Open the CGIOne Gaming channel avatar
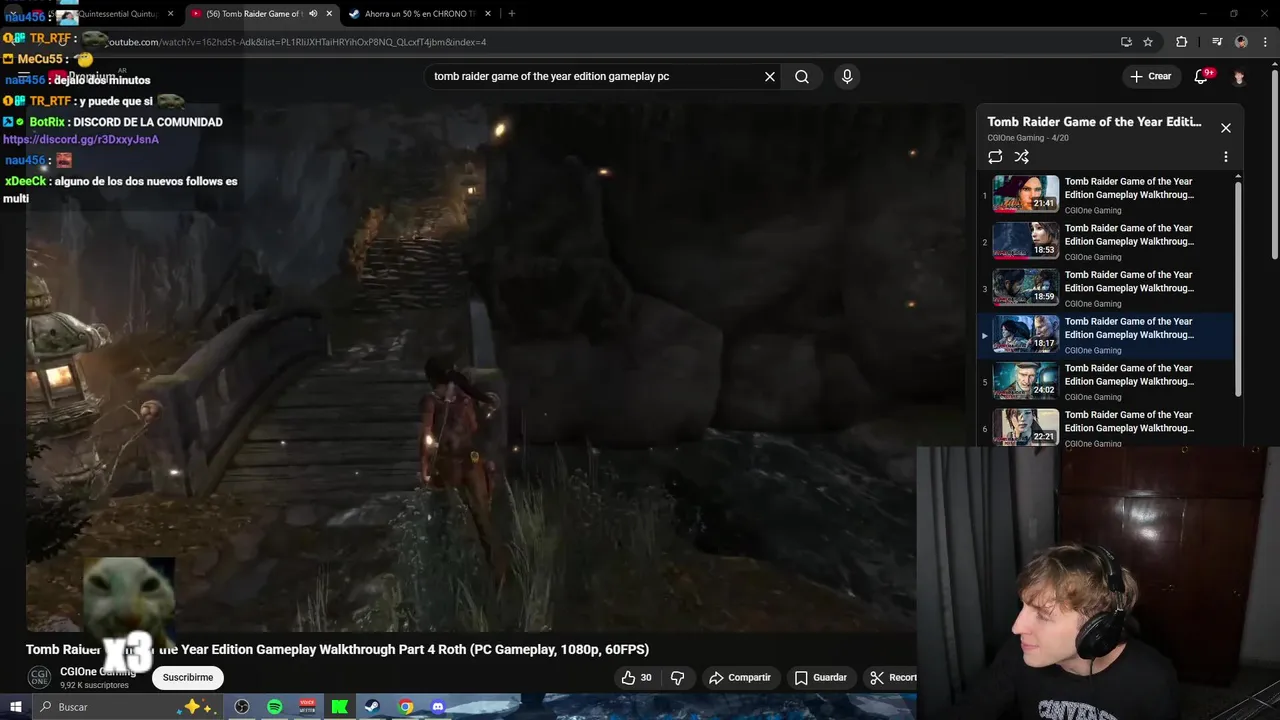Screen dimensions: 1280x720 click(x=40, y=678)
